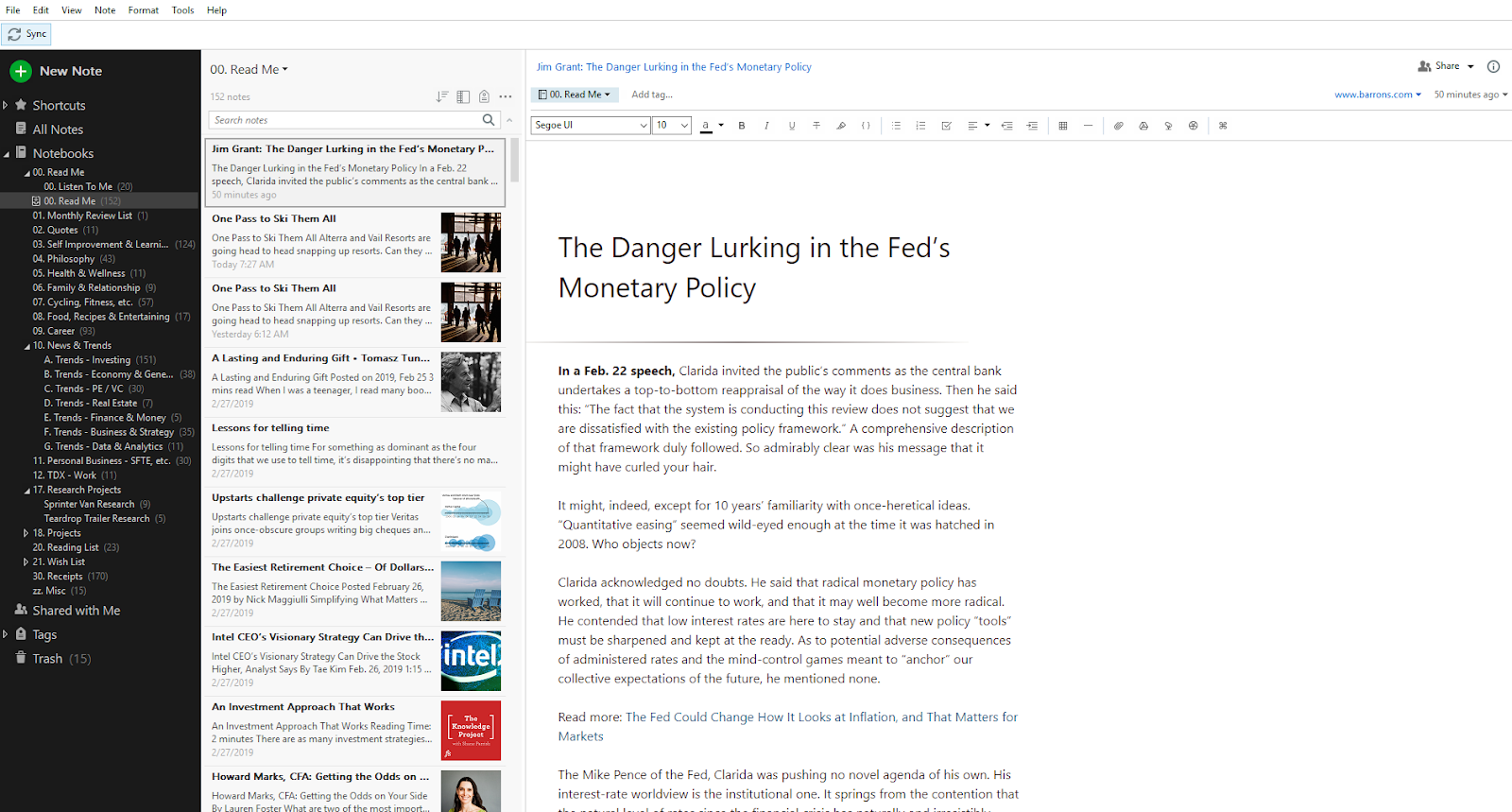
Task: Open the Trash in the sidebar
Action: click(47, 659)
